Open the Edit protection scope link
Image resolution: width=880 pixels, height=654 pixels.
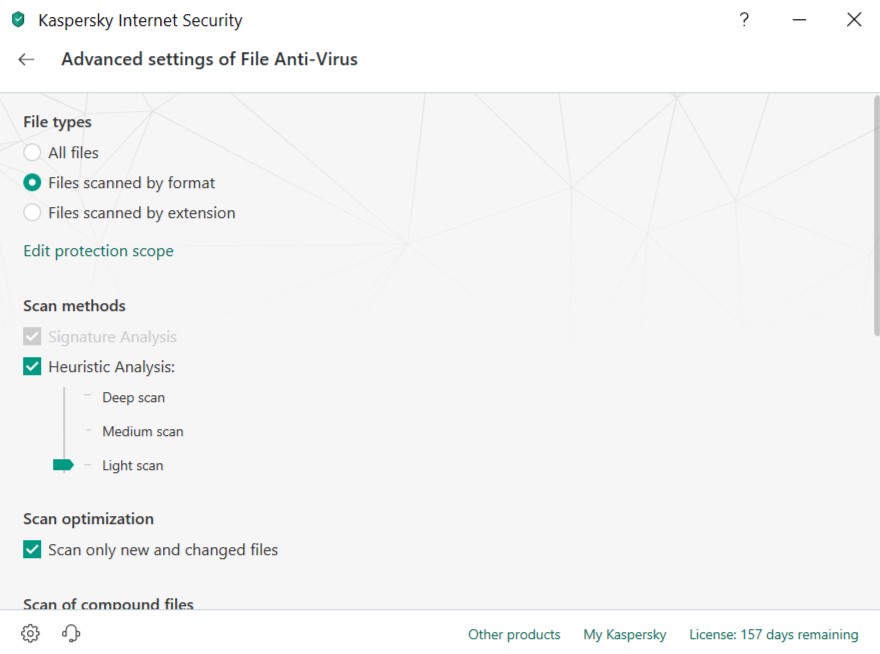click(x=98, y=251)
